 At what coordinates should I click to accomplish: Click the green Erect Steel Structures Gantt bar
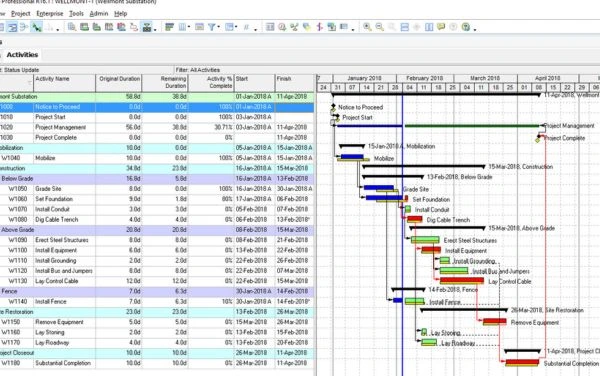point(425,240)
